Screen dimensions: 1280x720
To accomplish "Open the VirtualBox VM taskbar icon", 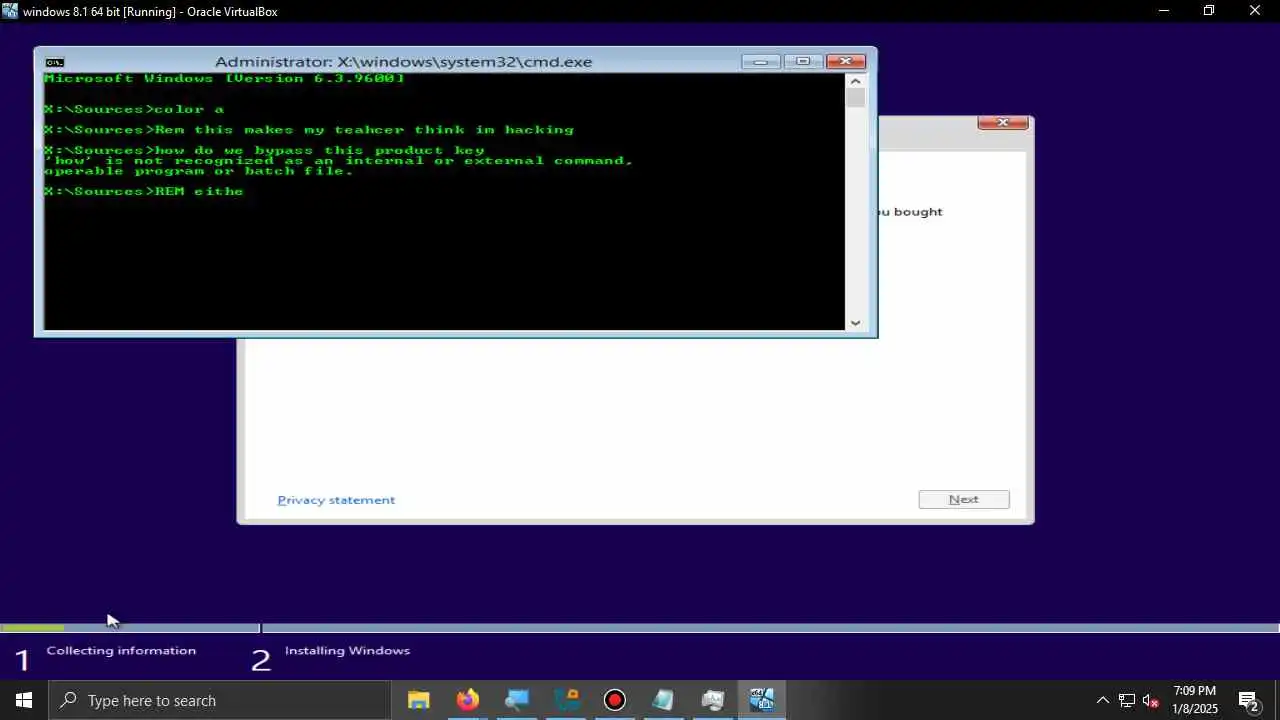I will click(x=762, y=700).
